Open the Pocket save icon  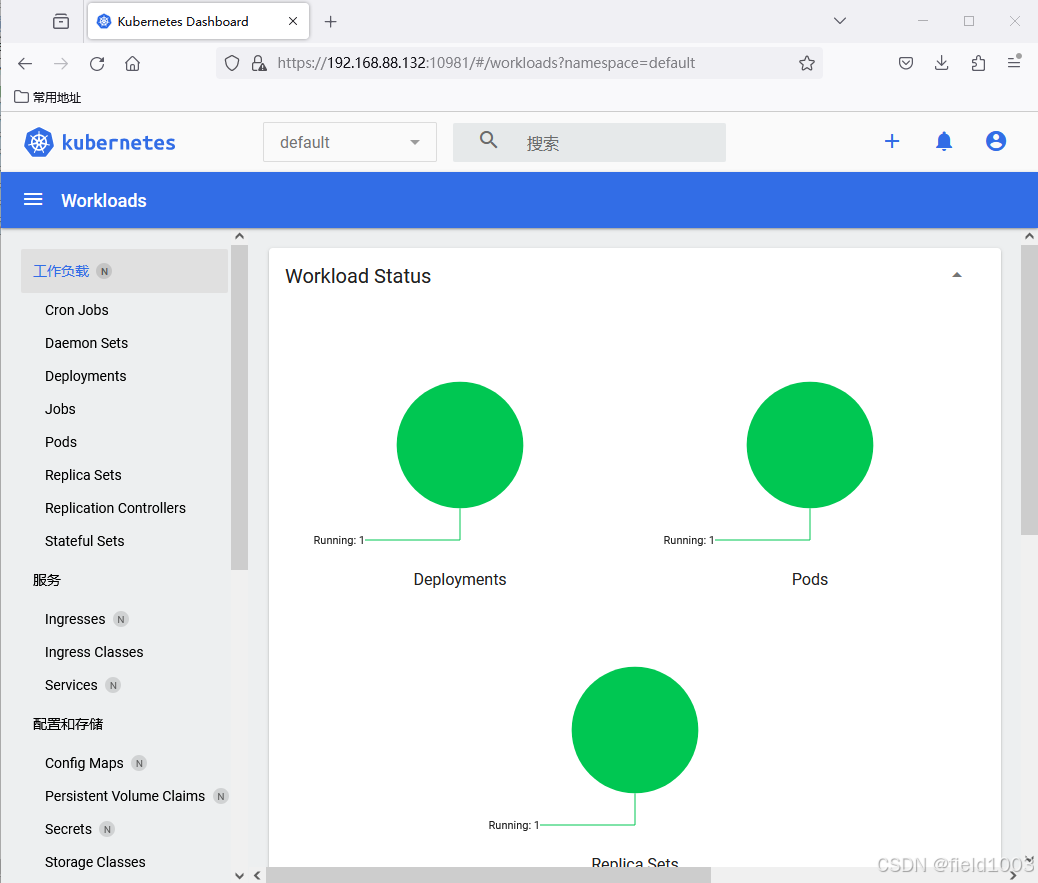pyautogui.click(x=906, y=64)
